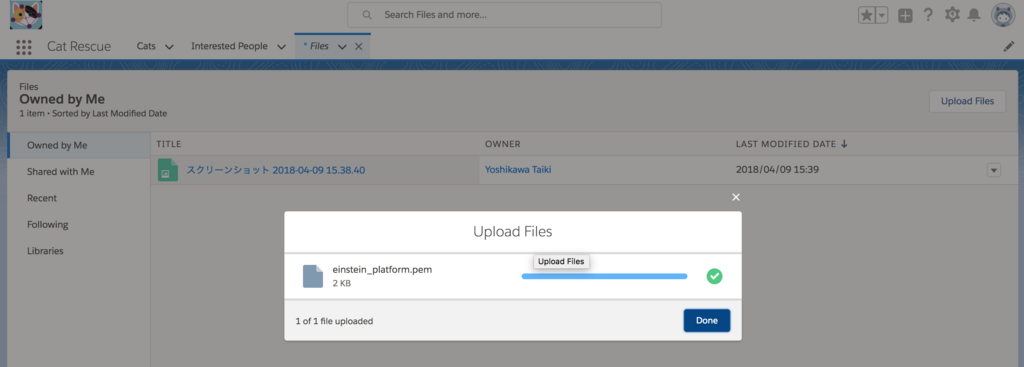Click the 1 of 1 file uploaded status
The image size is (1024, 367).
[x=334, y=321]
